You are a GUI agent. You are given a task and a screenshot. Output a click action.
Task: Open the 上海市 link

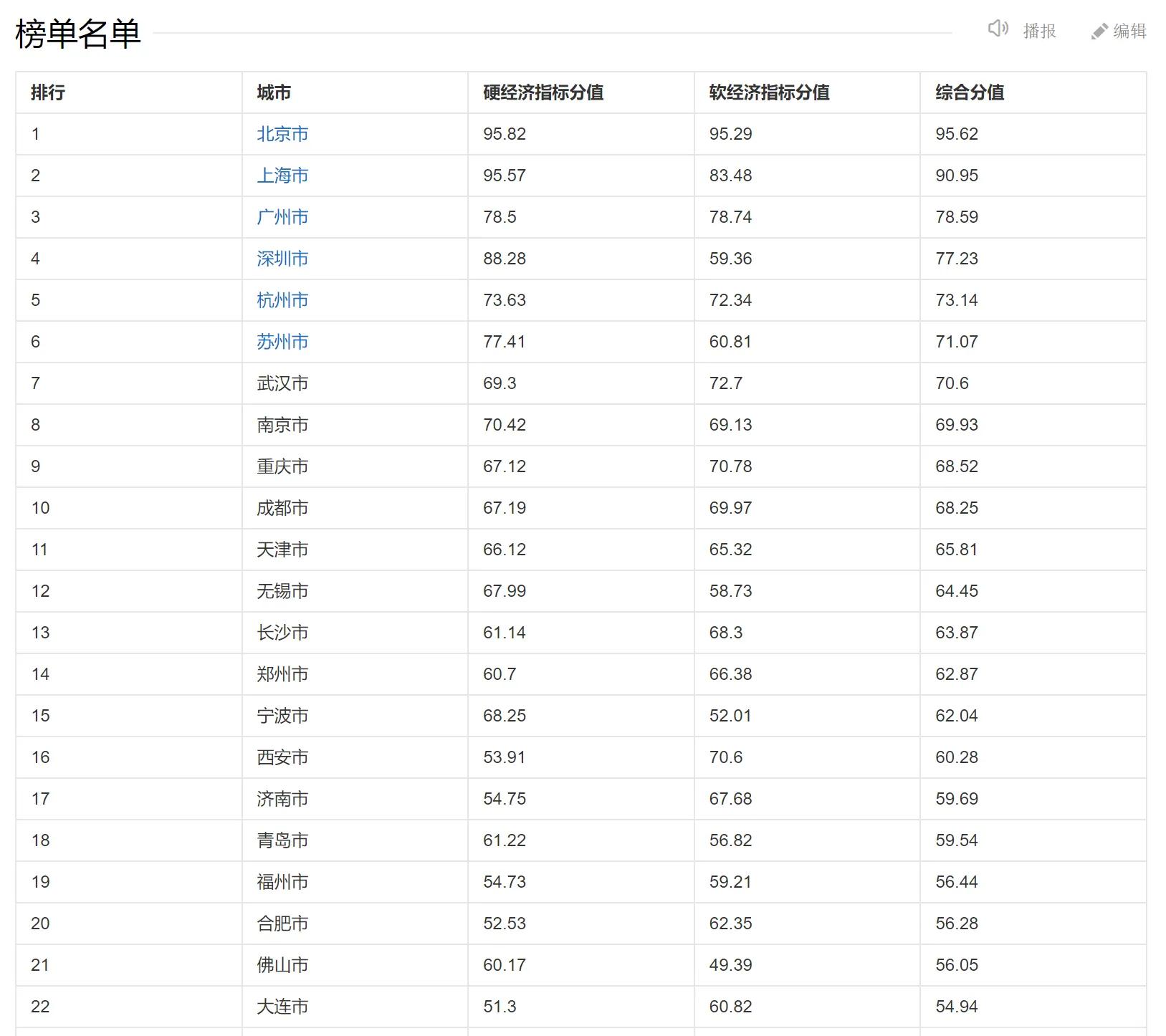point(282,176)
